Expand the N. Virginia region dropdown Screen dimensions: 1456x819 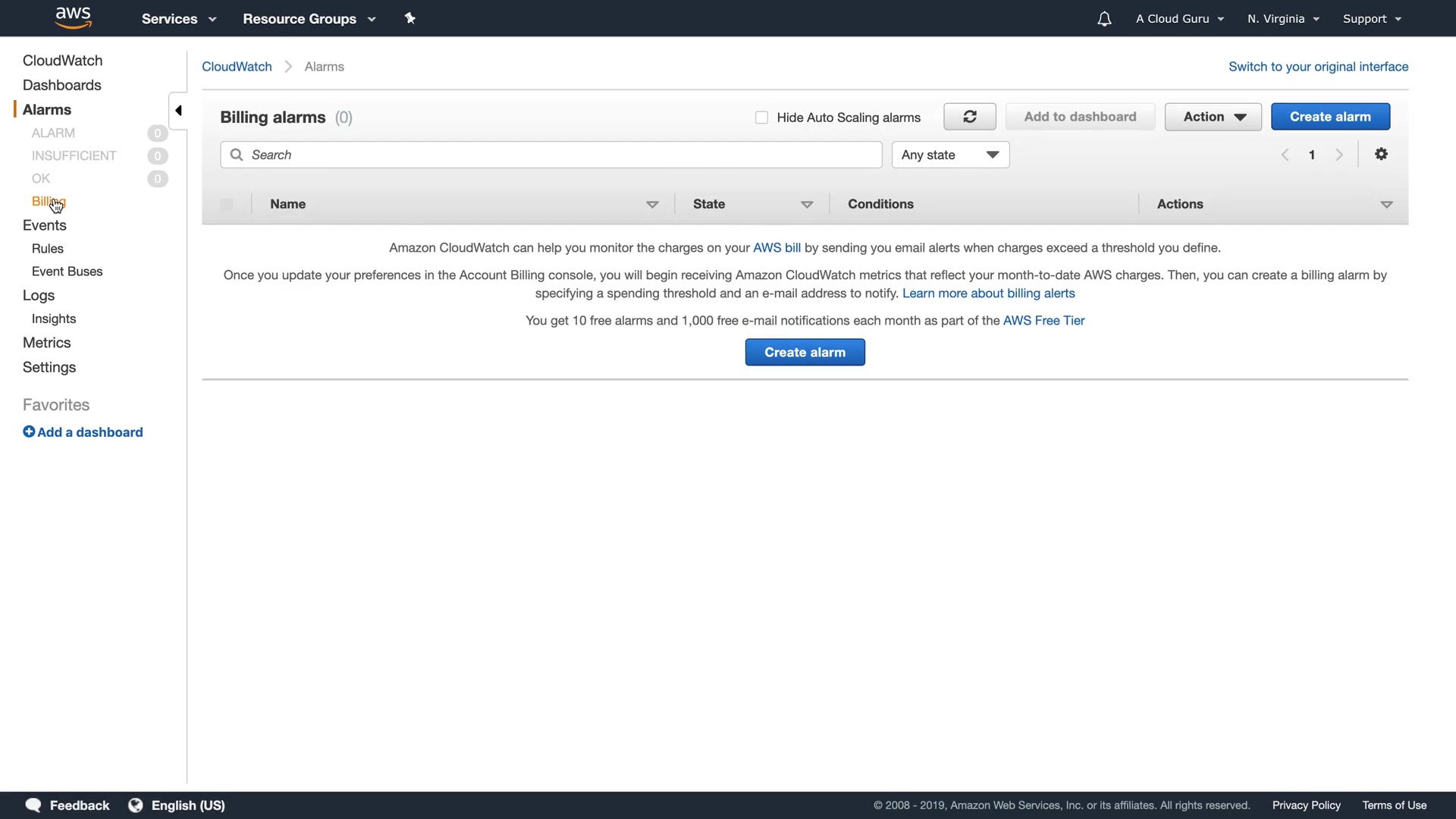pos(1283,19)
